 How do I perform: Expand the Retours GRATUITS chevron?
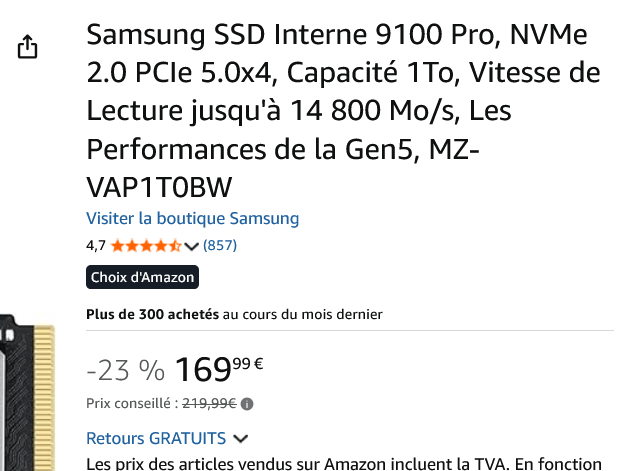pos(240,438)
